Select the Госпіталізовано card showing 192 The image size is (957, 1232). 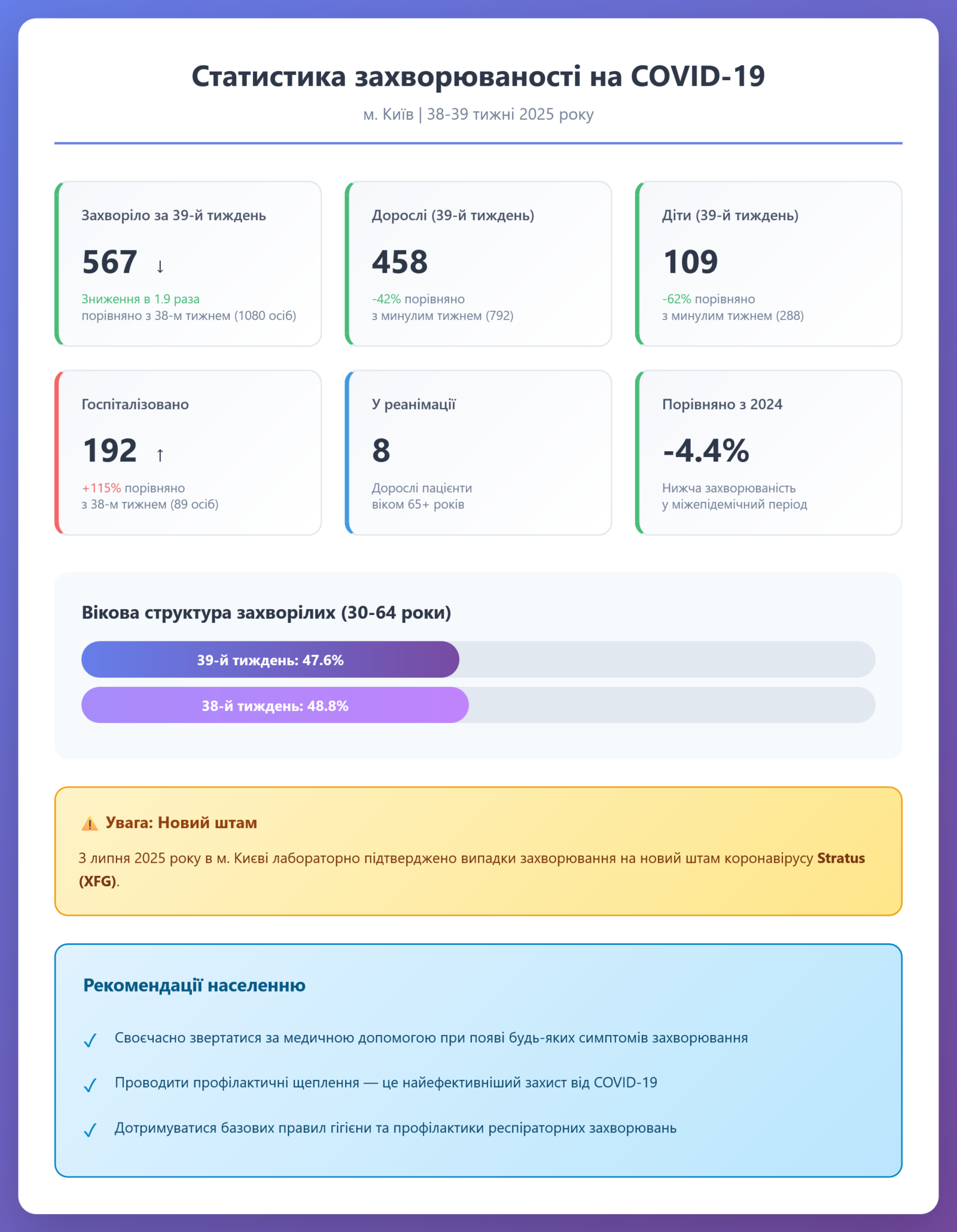point(188,452)
